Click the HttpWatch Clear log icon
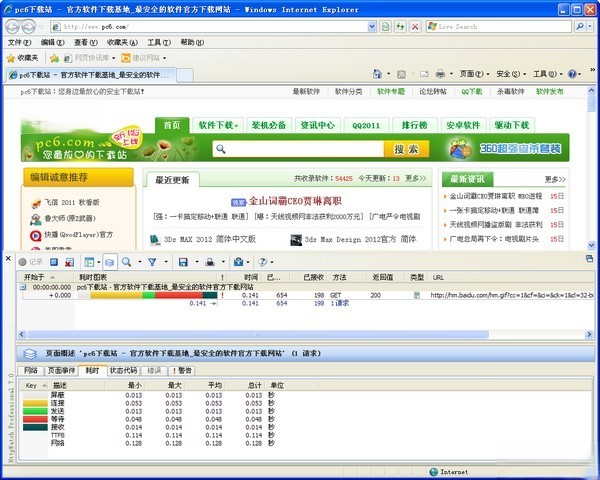 click(70, 262)
